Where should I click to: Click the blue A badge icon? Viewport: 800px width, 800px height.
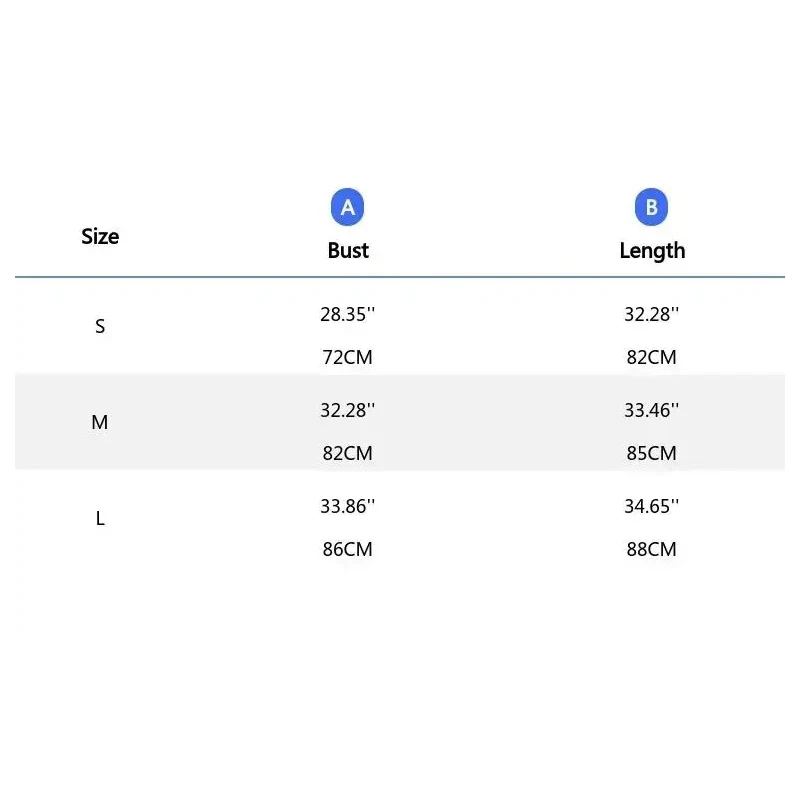click(x=348, y=207)
